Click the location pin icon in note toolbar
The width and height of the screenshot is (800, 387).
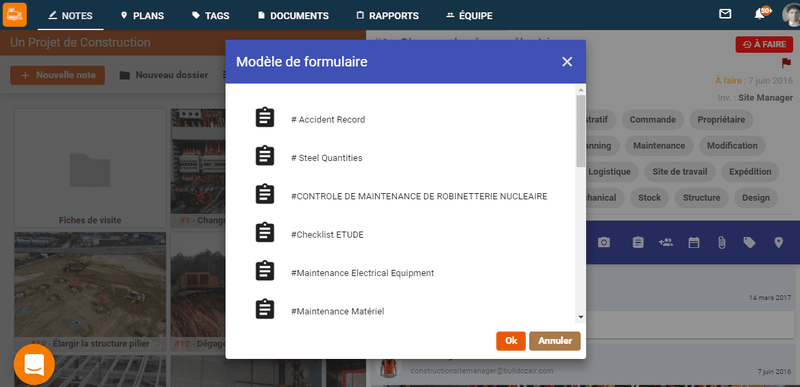click(778, 242)
